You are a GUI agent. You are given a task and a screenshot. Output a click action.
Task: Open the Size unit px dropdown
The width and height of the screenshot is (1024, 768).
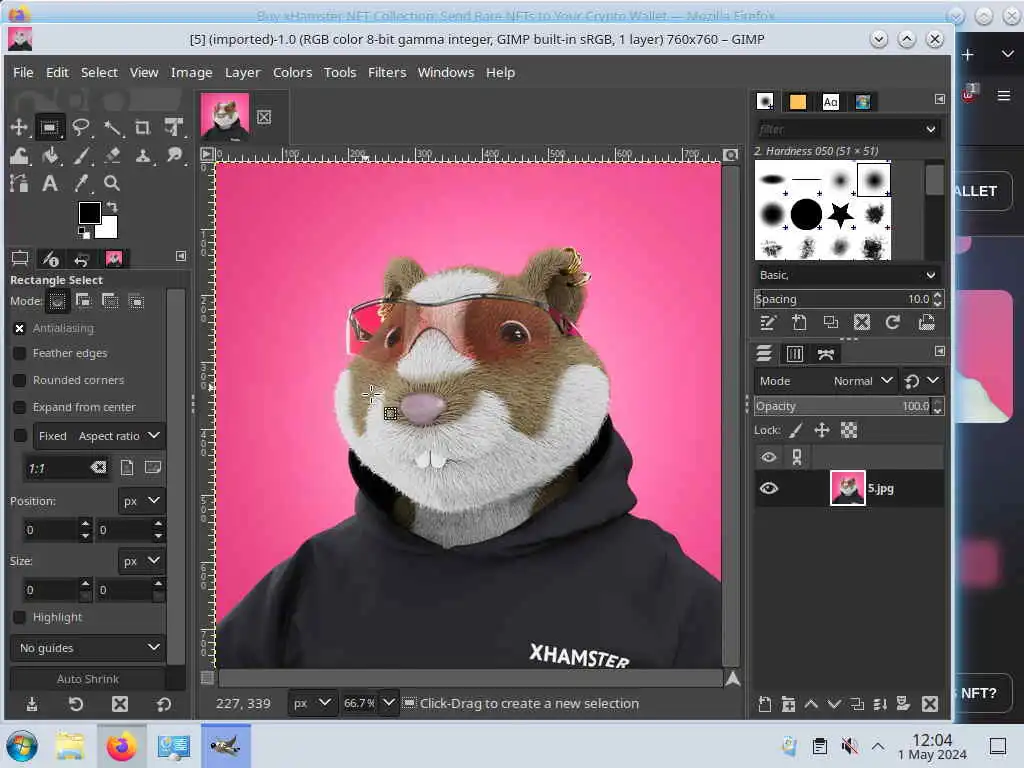[141, 561]
